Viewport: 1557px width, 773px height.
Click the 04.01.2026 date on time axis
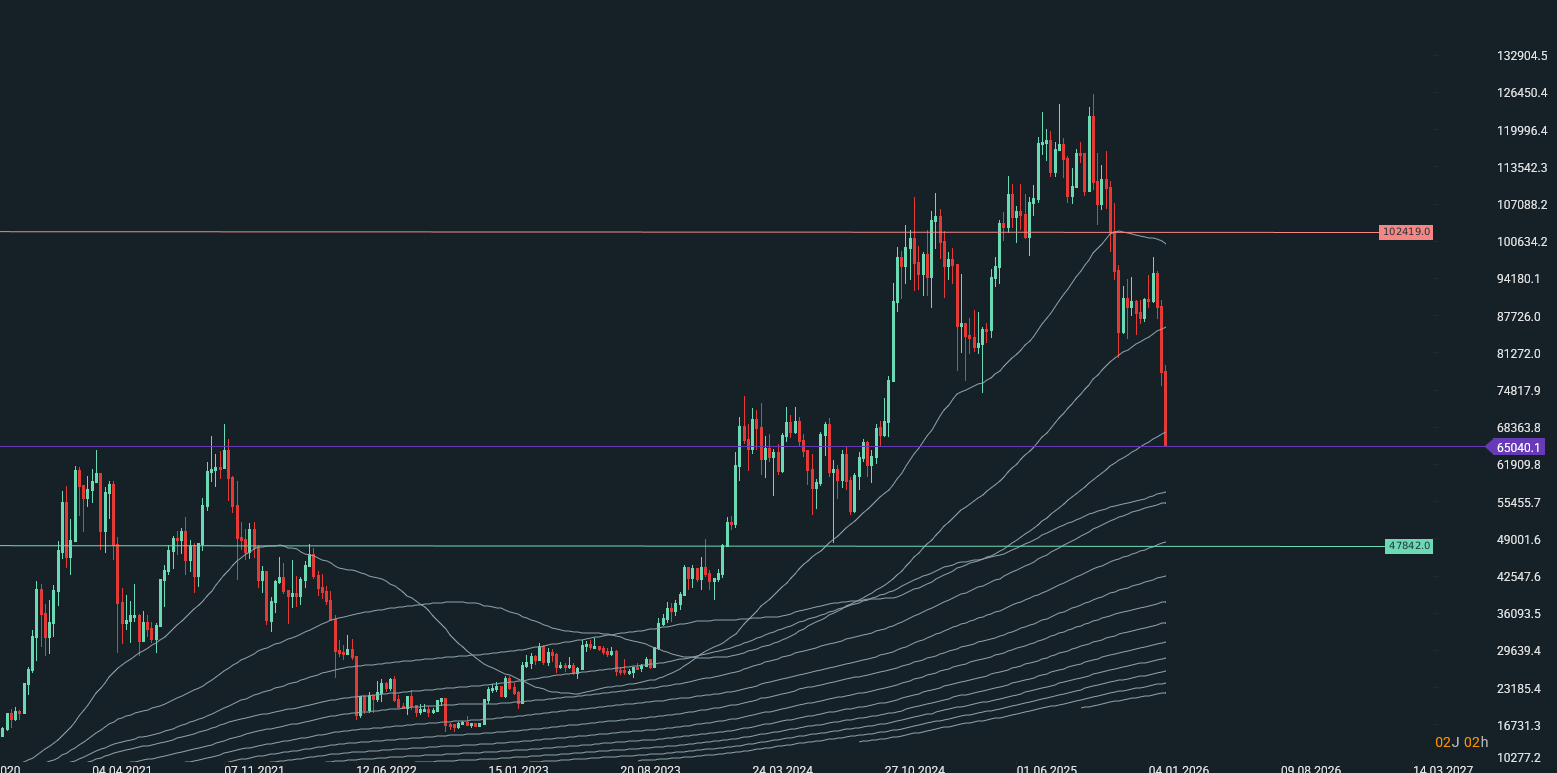click(x=1179, y=768)
